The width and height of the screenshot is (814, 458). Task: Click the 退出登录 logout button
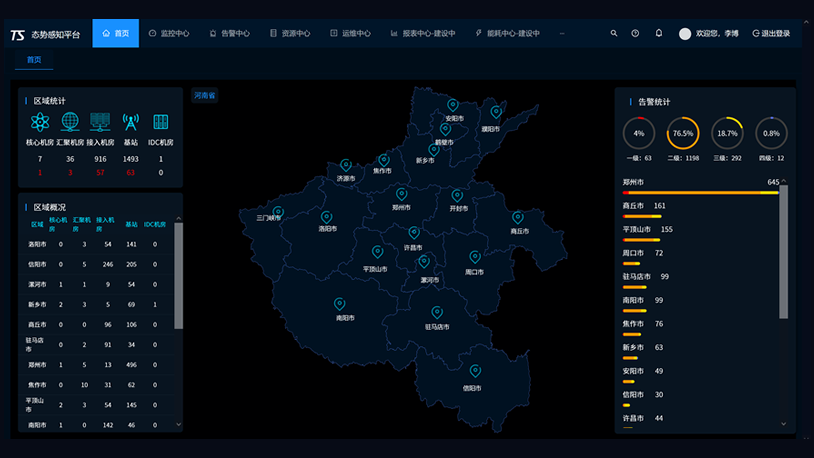[x=771, y=33]
